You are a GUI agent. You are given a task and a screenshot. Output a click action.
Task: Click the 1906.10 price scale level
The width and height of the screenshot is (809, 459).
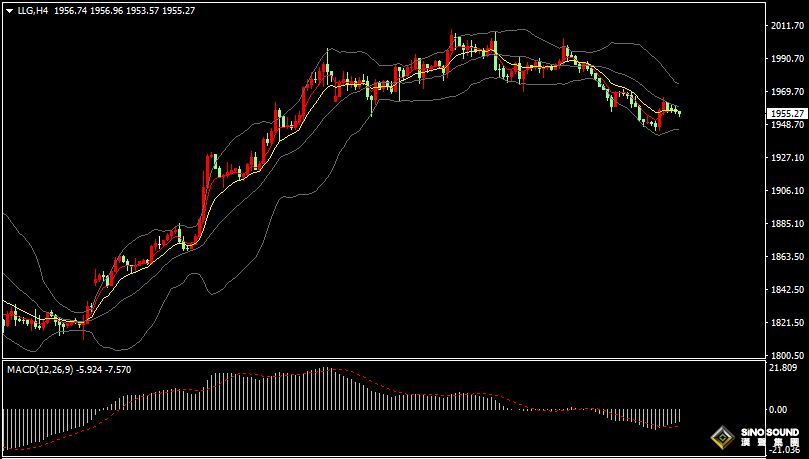pos(787,190)
